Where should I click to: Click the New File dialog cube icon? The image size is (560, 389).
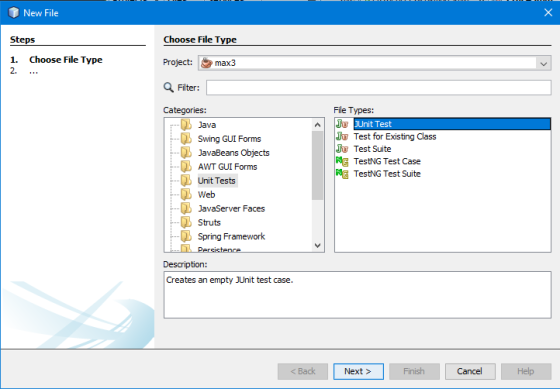click(x=14, y=13)
